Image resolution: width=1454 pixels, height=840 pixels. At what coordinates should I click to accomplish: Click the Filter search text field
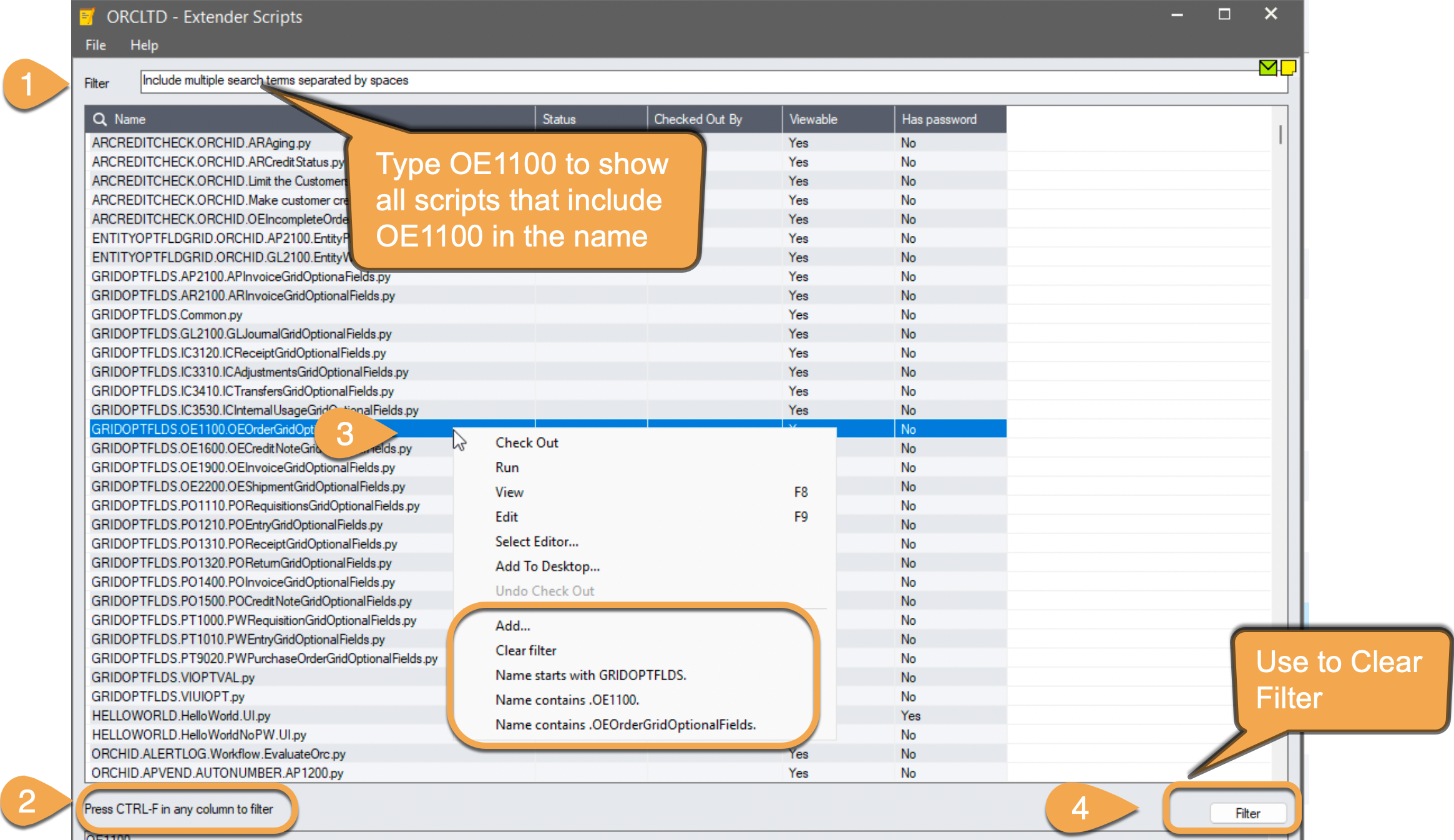(x=713, y=81)
